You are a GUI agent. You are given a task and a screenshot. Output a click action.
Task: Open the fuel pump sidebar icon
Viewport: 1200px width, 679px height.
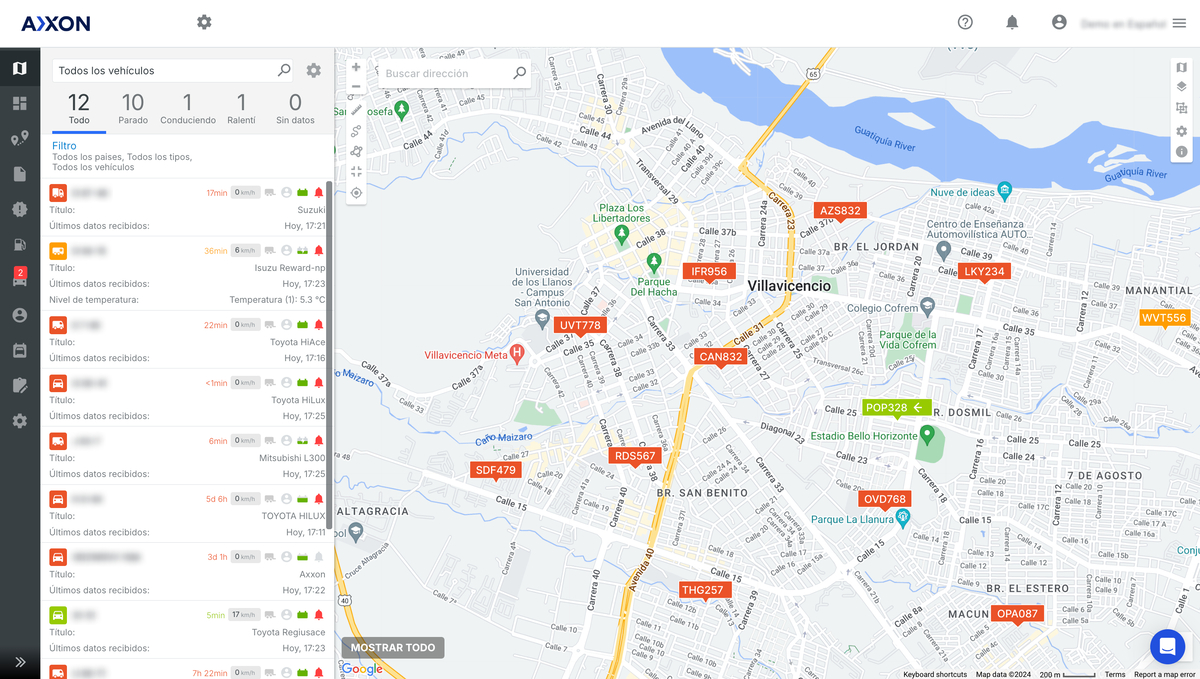20,244
